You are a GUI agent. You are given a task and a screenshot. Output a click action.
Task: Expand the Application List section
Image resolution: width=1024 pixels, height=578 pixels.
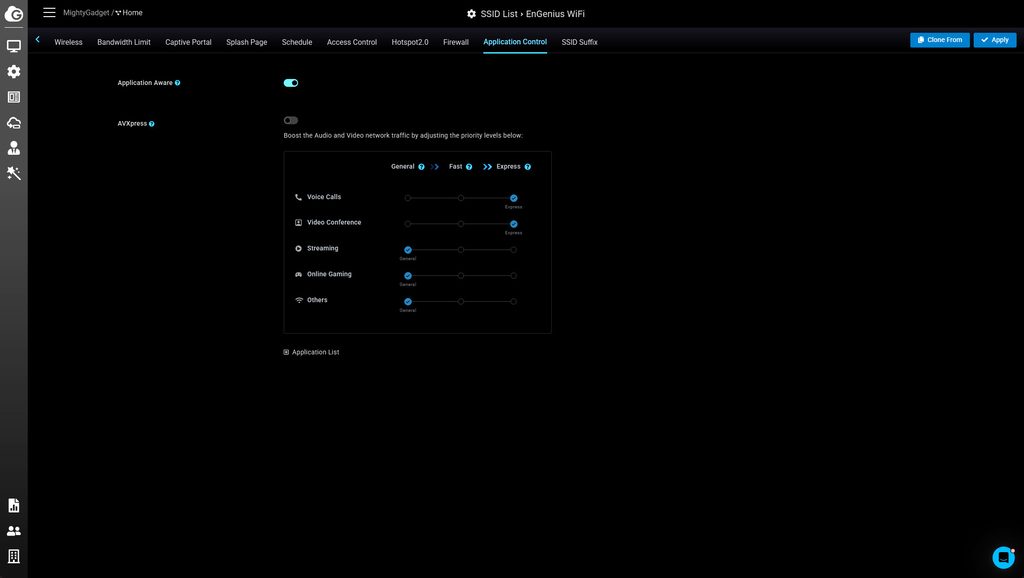click(312, 353)
